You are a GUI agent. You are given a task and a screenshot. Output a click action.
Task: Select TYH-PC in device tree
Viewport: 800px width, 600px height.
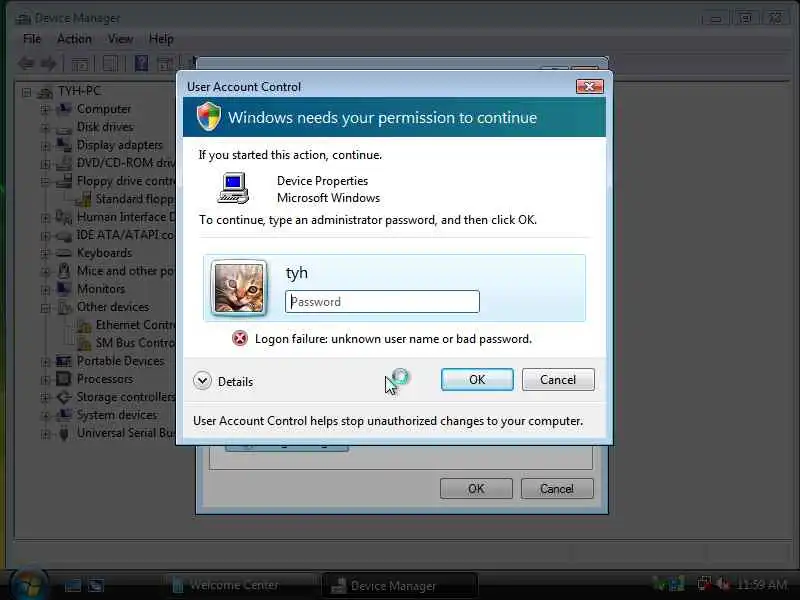tap(79, 91)
